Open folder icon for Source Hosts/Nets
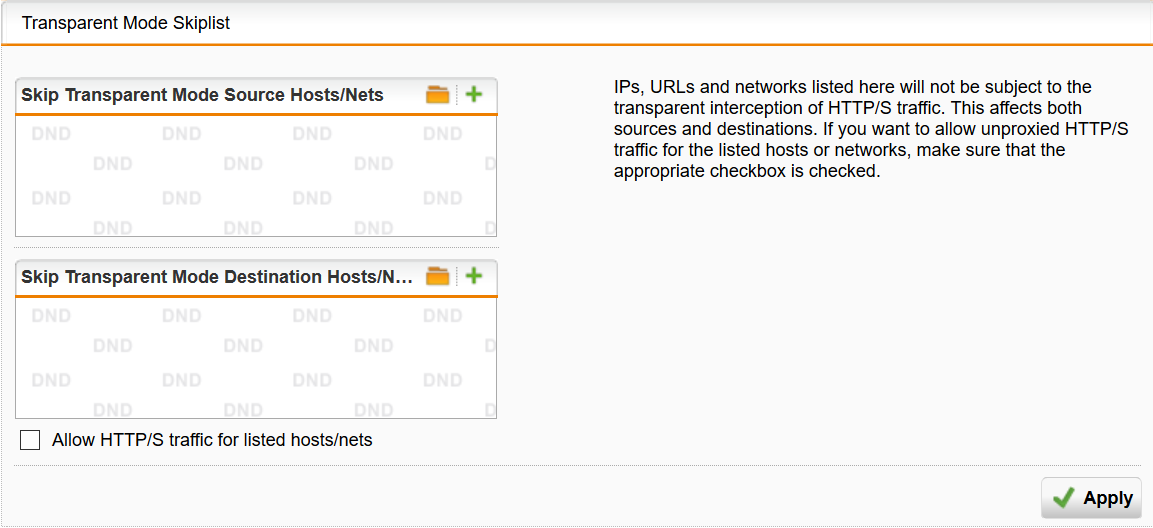 (437, 95)
